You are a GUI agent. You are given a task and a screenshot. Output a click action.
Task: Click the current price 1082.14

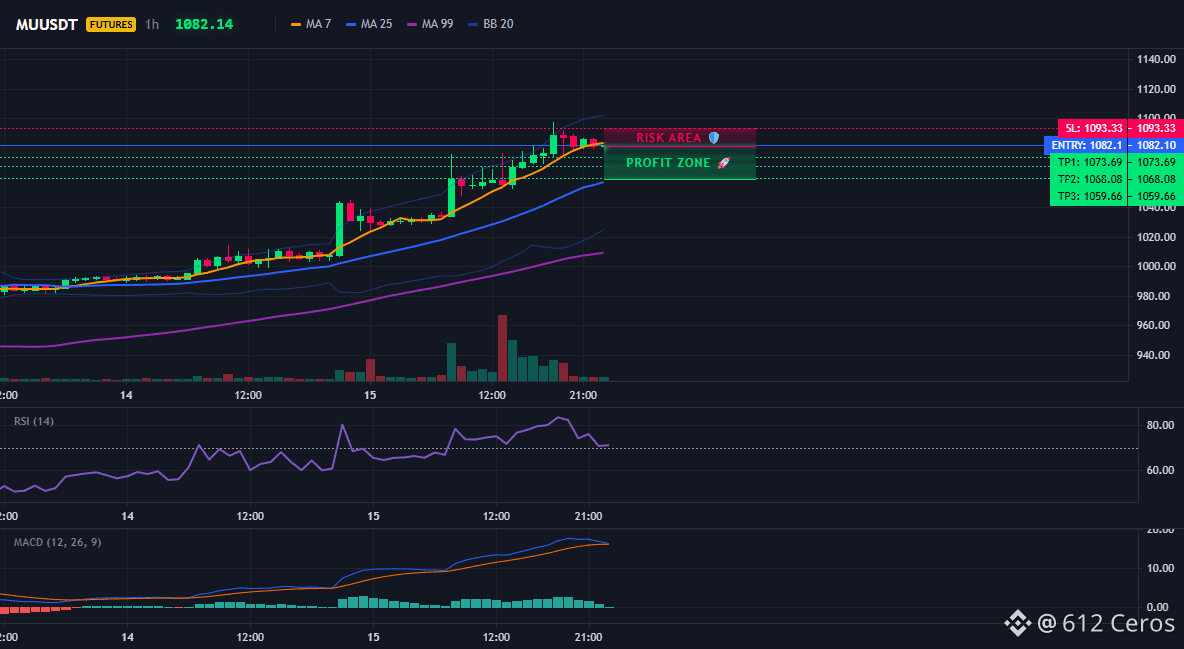(x=204, y=24)
